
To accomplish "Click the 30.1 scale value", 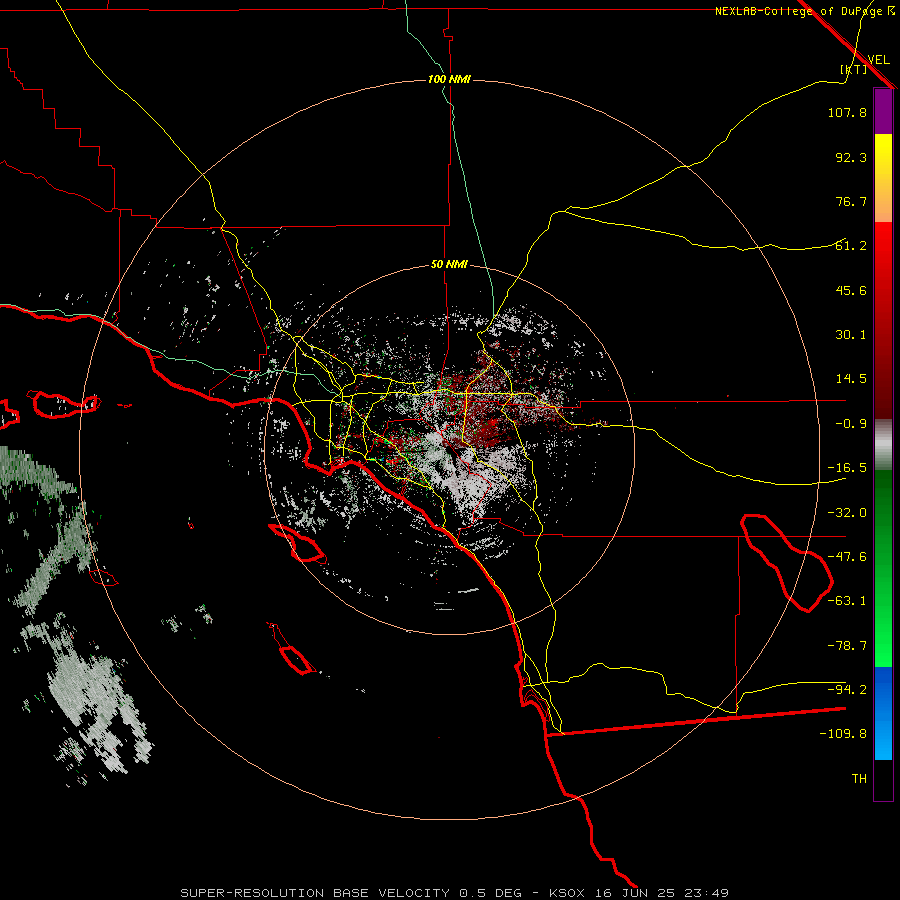I will 851,335.
